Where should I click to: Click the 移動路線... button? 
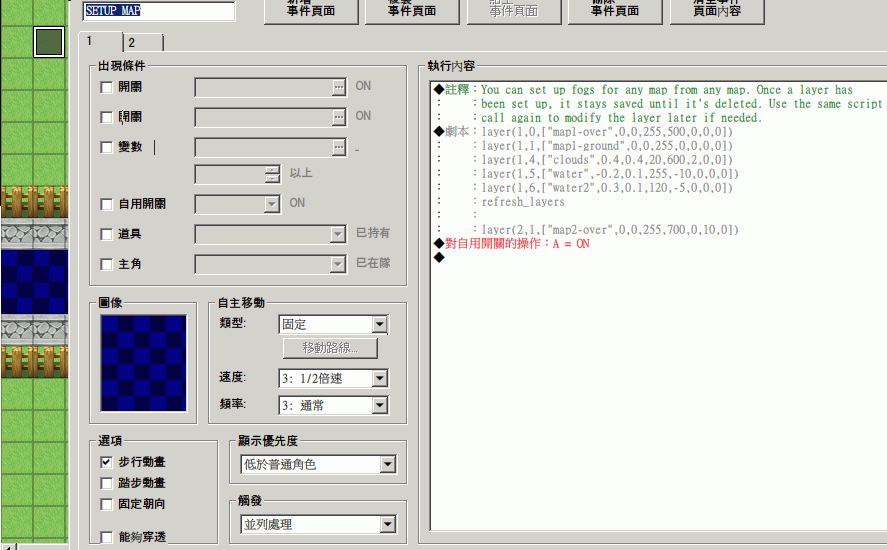click(x=330, y=348)
